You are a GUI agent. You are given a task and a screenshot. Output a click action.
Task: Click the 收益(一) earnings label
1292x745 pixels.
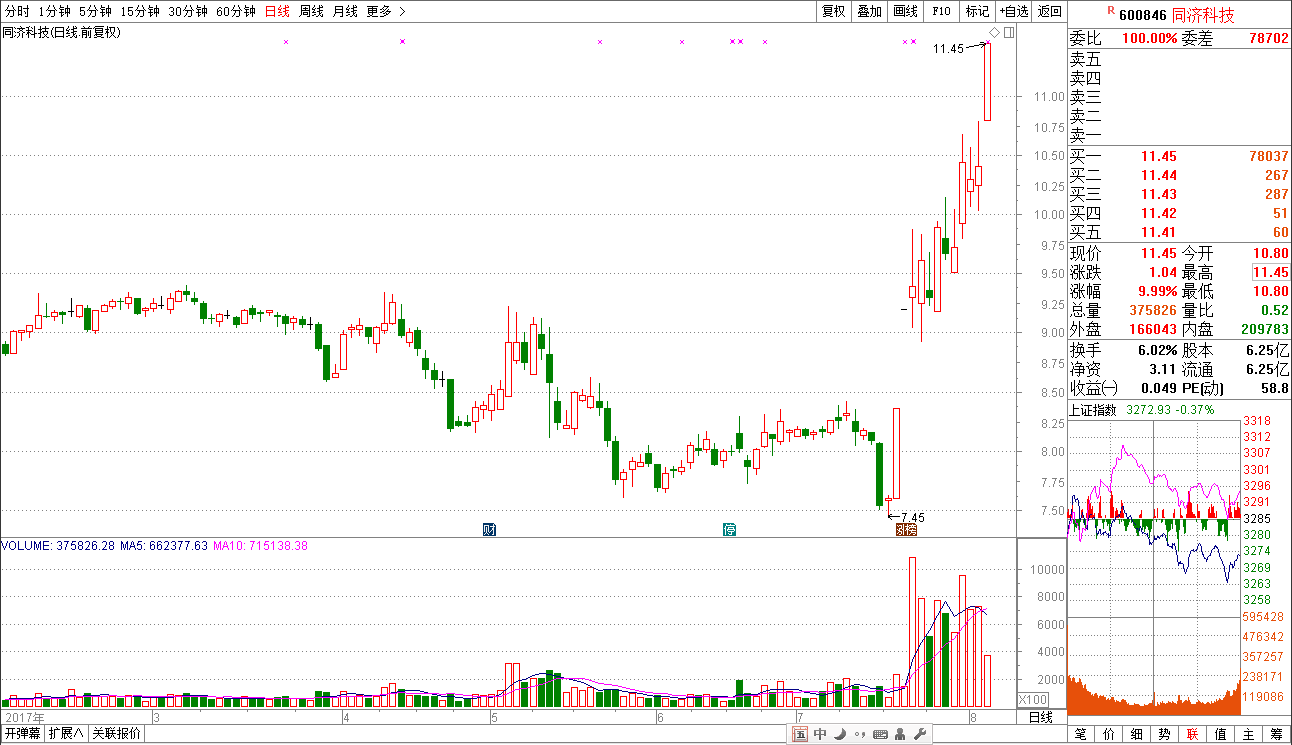pos(1095,388)
